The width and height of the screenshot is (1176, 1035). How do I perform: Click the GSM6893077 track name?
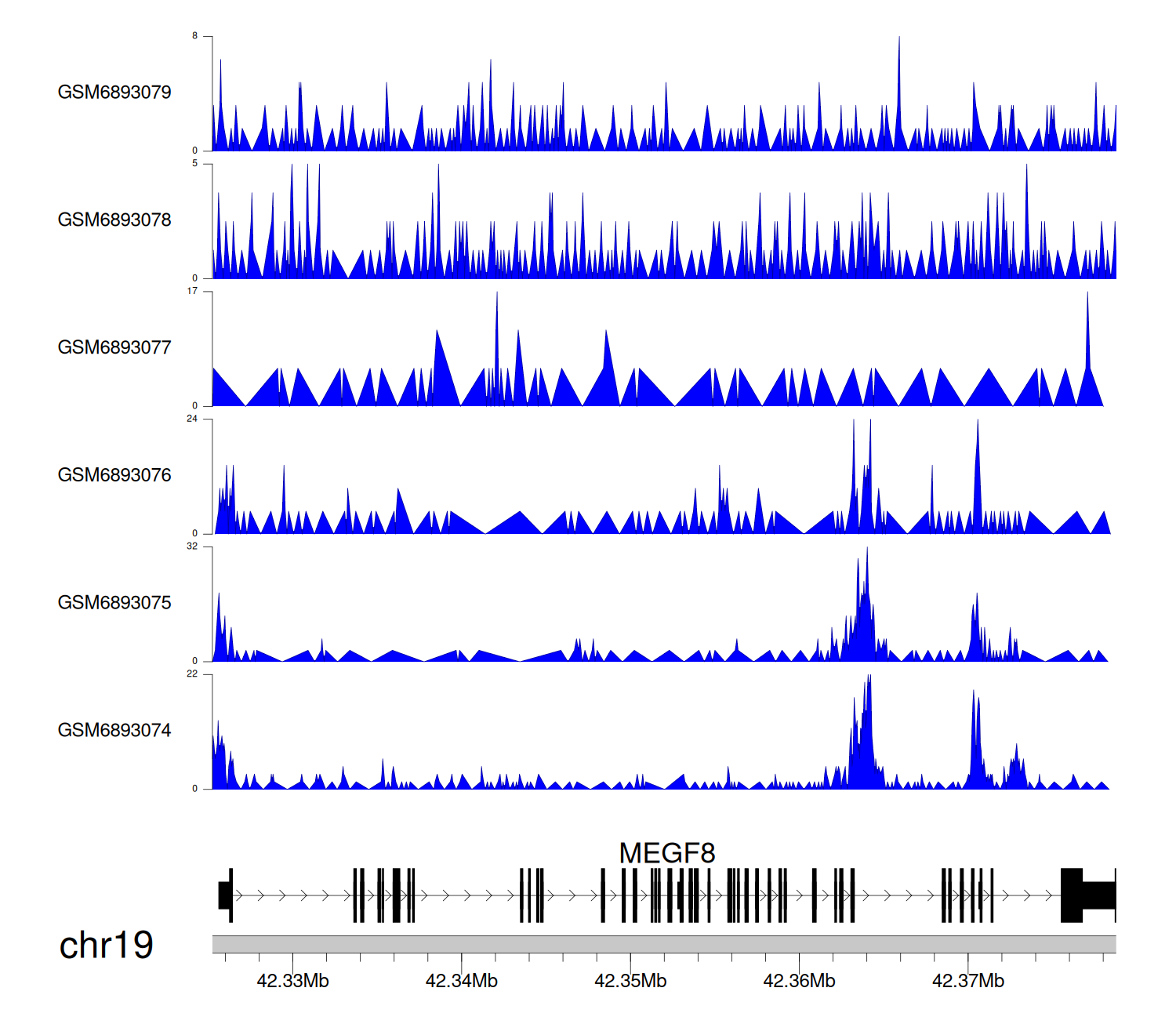pos(114,347)
